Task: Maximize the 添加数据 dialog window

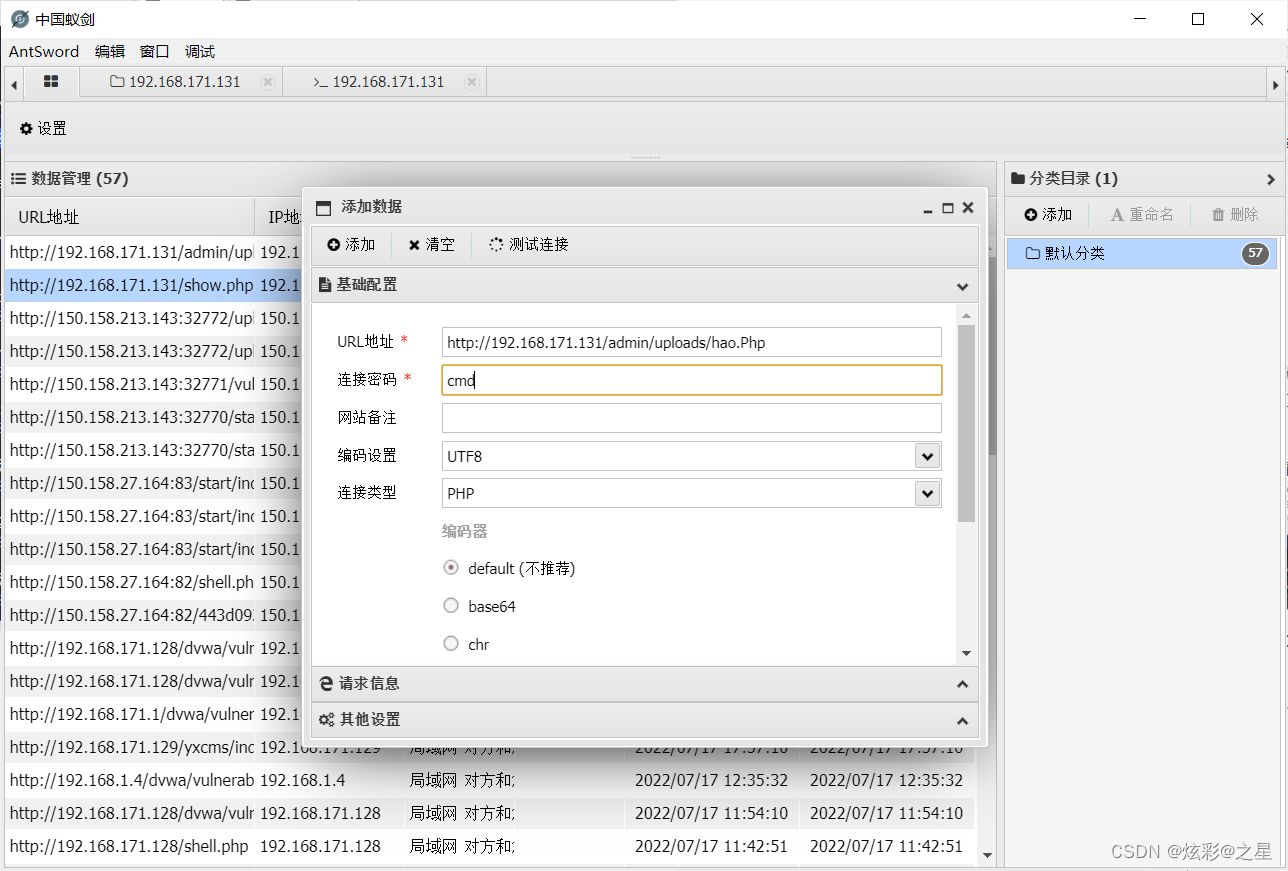Action: tap(948, 208)
